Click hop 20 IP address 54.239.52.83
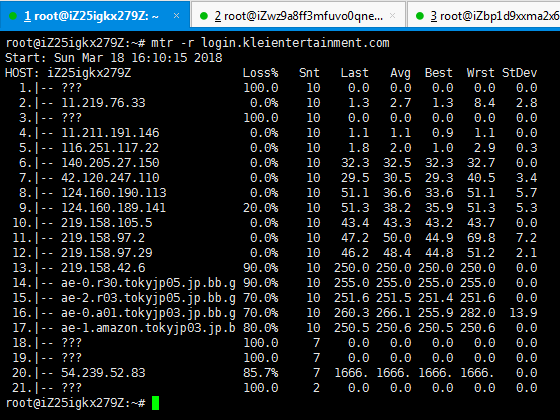The width and height of the screenshot is (560, 420). tap(103, 372)
